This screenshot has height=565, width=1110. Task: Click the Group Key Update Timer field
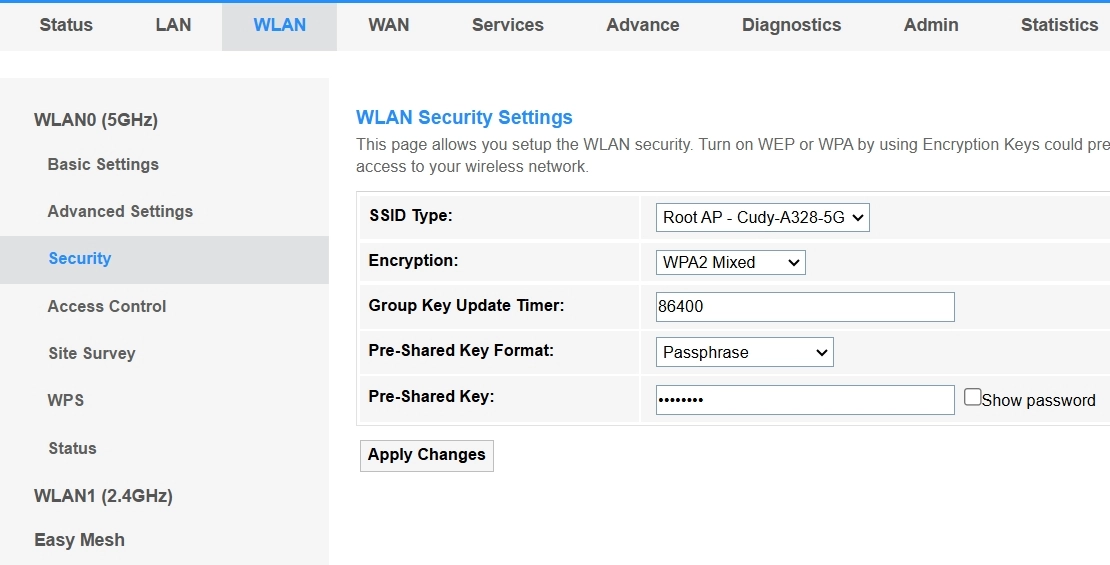point(805,307)
